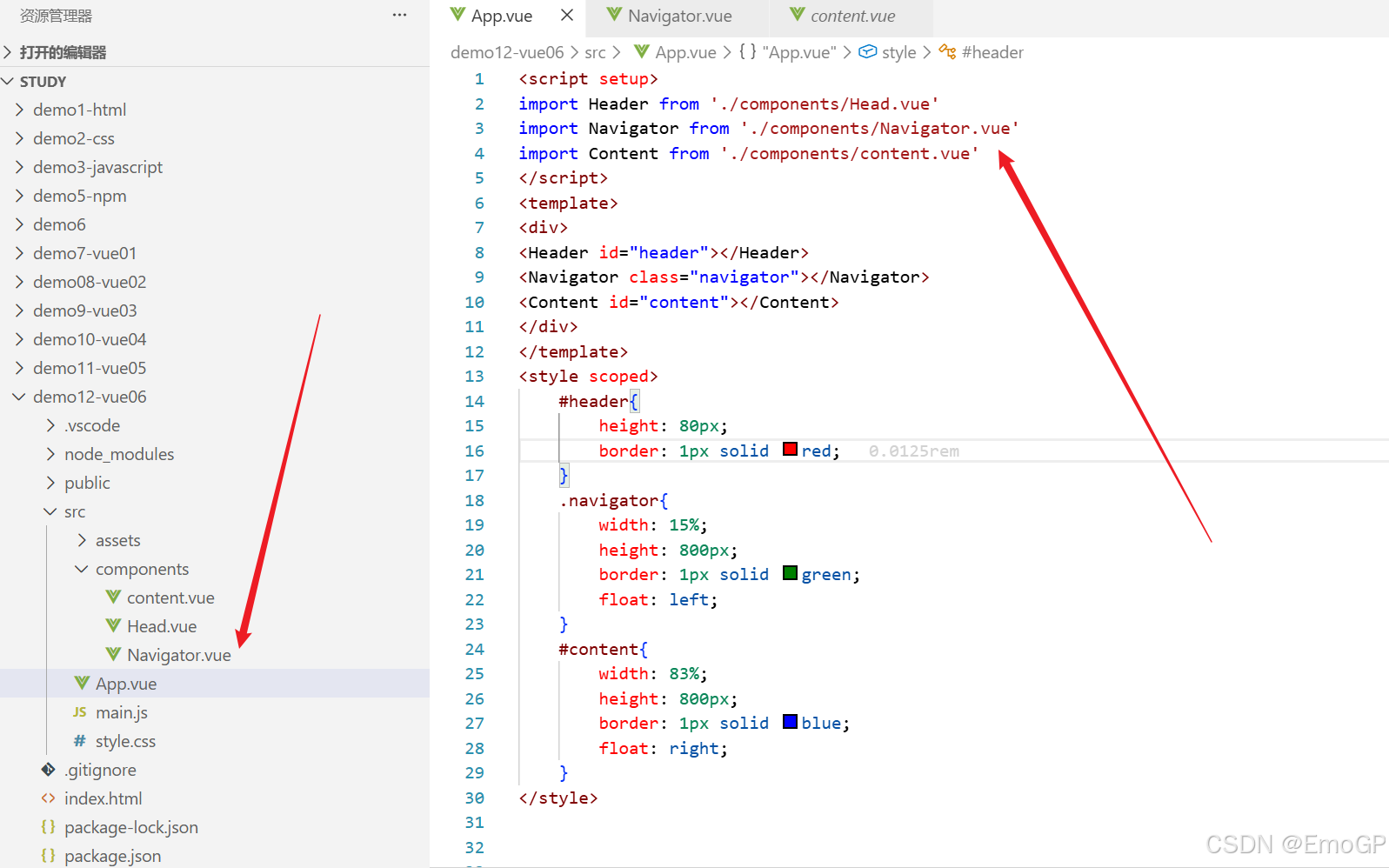The height and width of the screenshot is (868, 1389).
Task: Expand the demo5-npm folder
Action: tap(20, 196)
